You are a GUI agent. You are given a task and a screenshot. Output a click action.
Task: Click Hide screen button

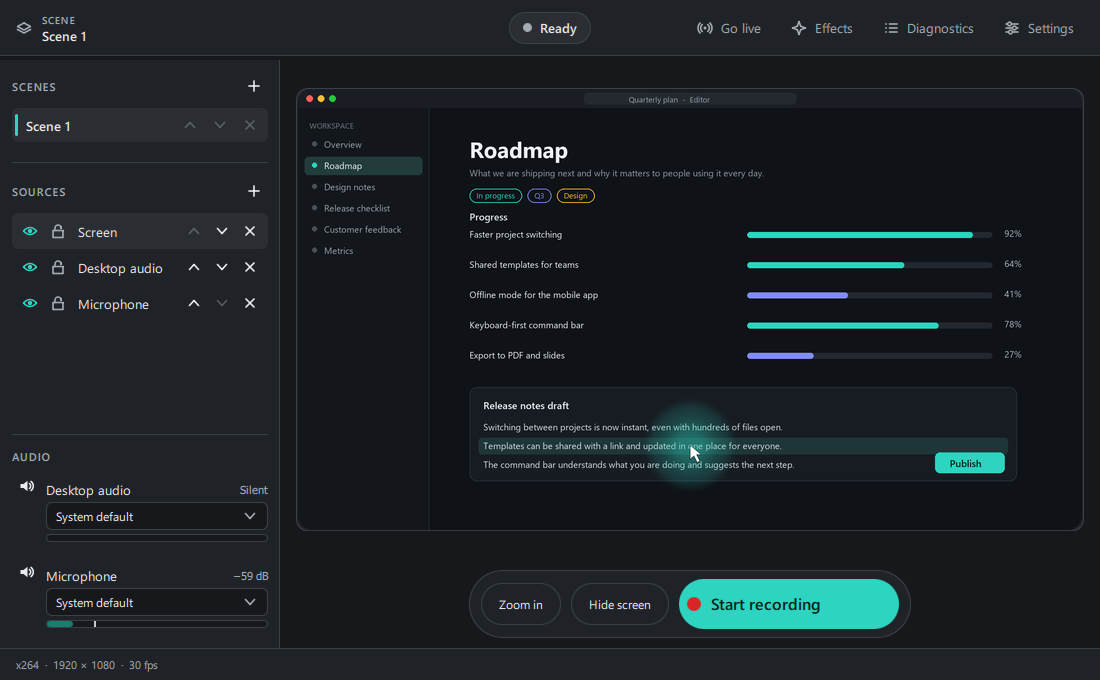click(x=619, y=604)
